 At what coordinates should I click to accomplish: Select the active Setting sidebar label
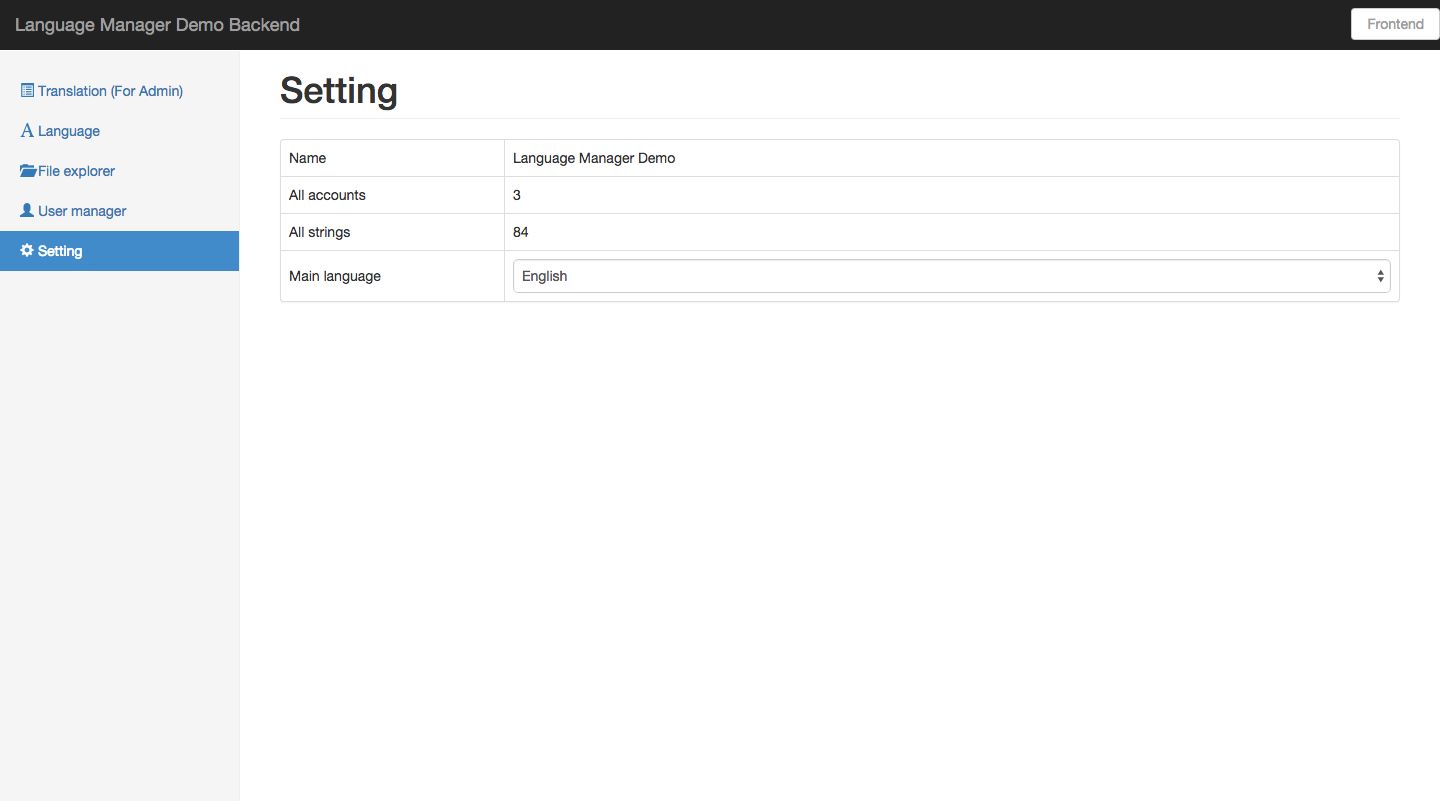pos(60,251)
